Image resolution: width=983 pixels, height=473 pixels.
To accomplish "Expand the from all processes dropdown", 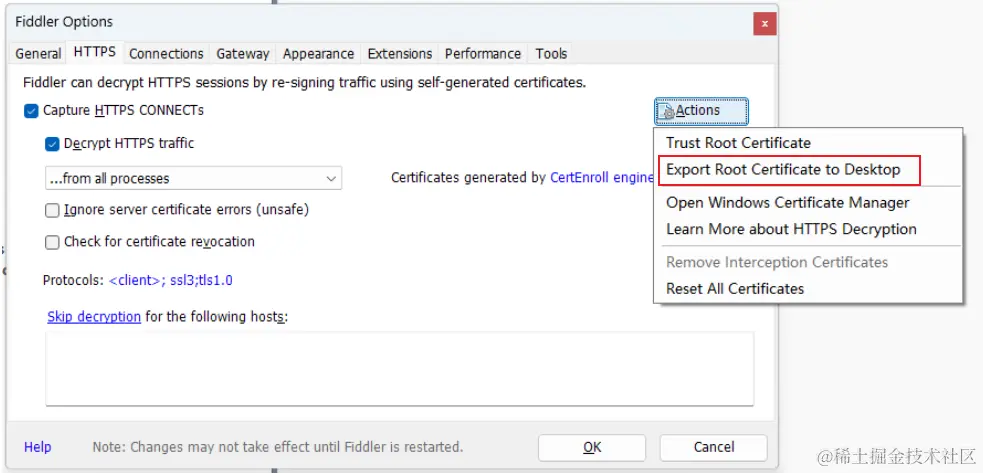I will tap(194, 178).
